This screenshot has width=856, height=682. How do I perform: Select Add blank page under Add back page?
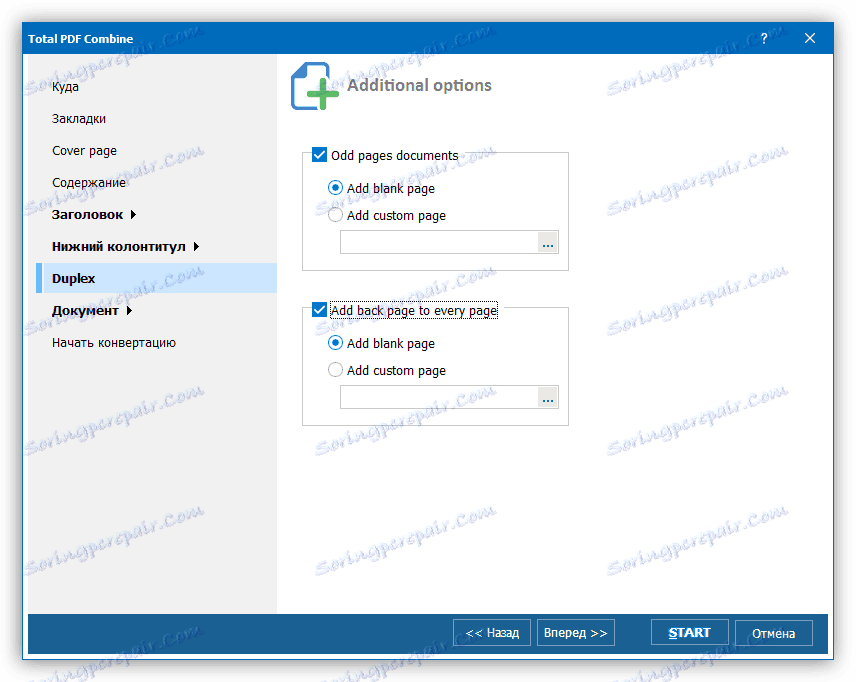[335, 343]
